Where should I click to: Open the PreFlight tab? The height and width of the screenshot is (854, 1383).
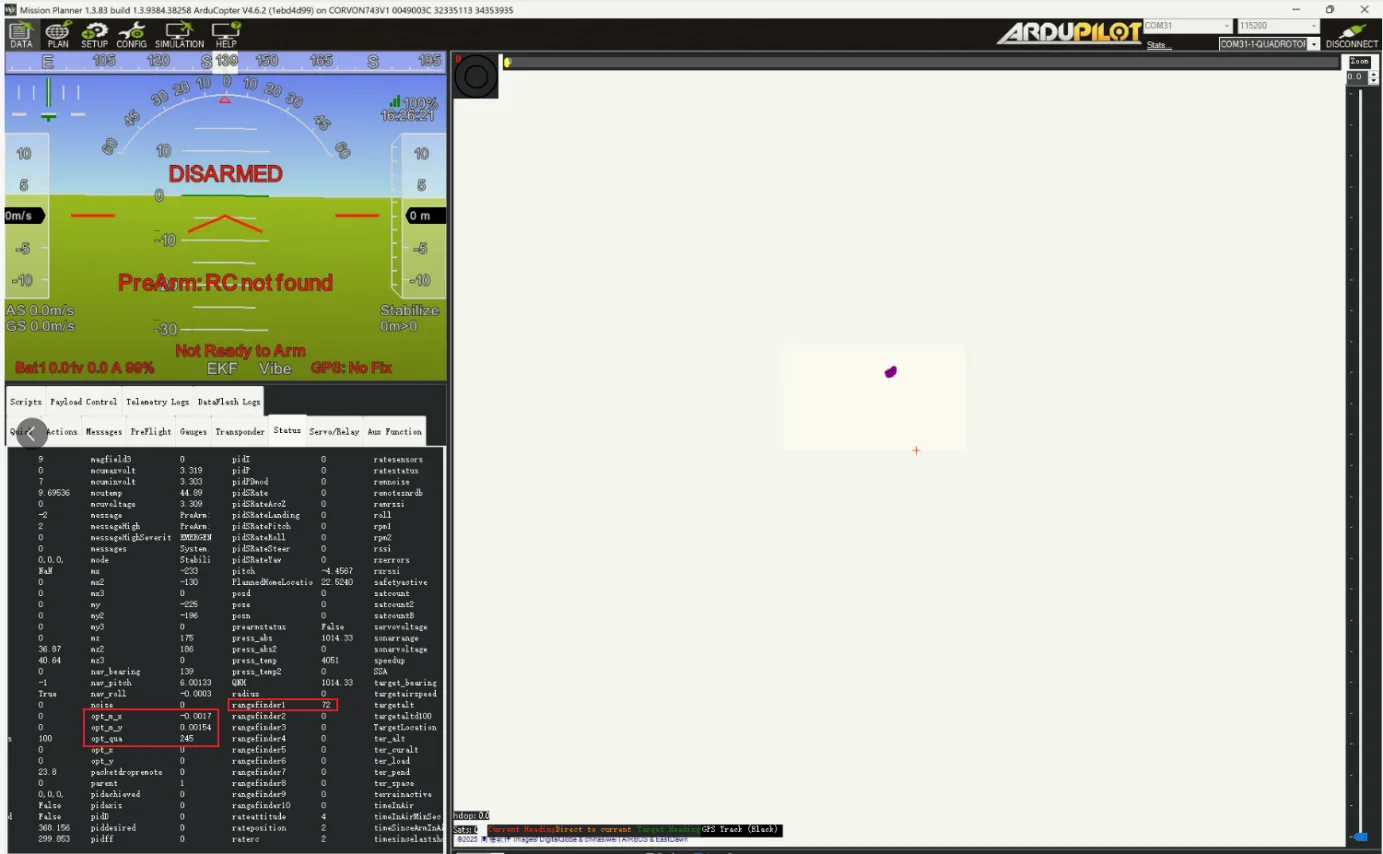[151, 432]
